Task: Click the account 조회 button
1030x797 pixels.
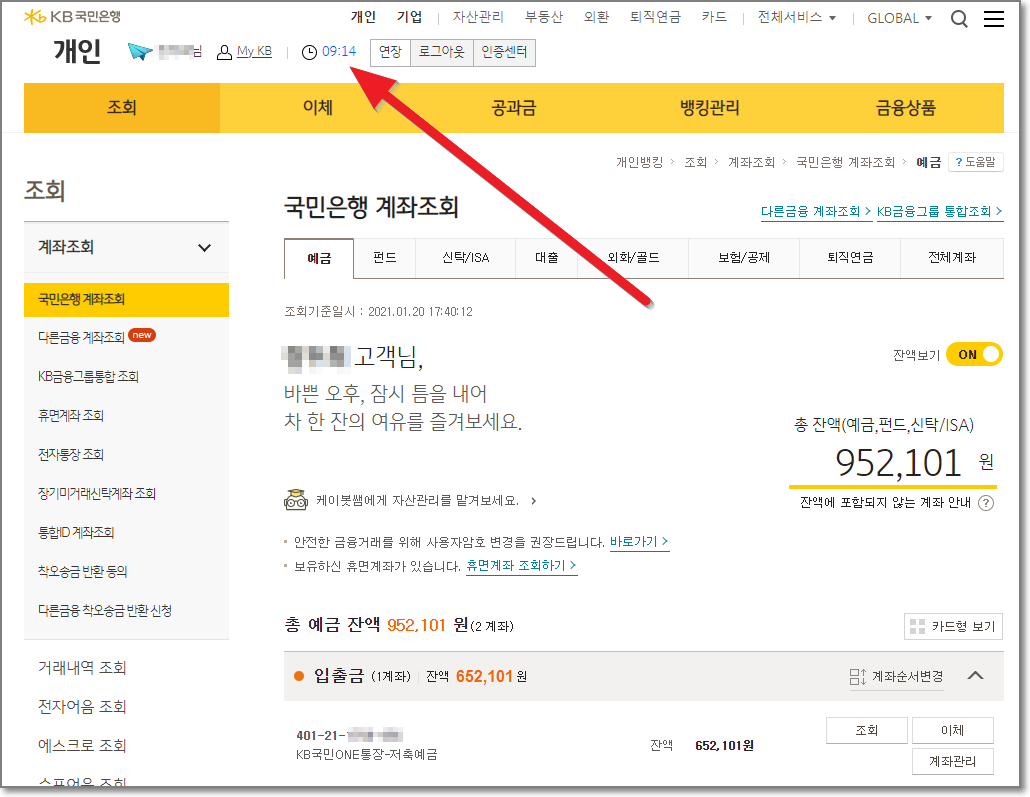Action: pos(866,730)
